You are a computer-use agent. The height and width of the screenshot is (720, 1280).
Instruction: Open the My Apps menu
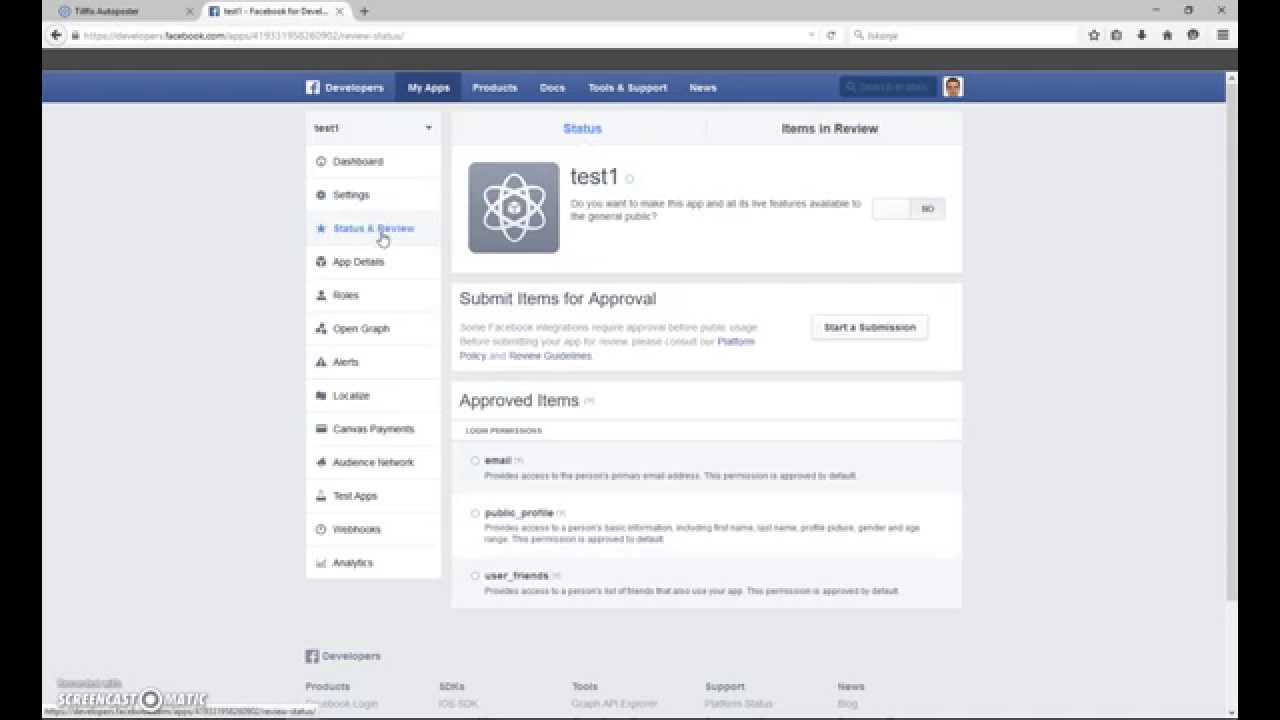(429, 88)
